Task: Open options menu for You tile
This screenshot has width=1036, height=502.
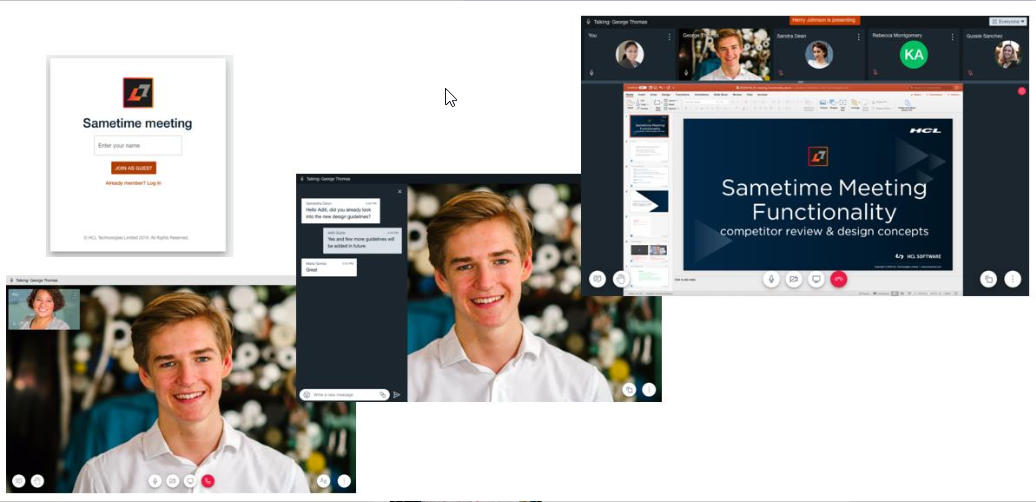Action: [x=669, y=37]
